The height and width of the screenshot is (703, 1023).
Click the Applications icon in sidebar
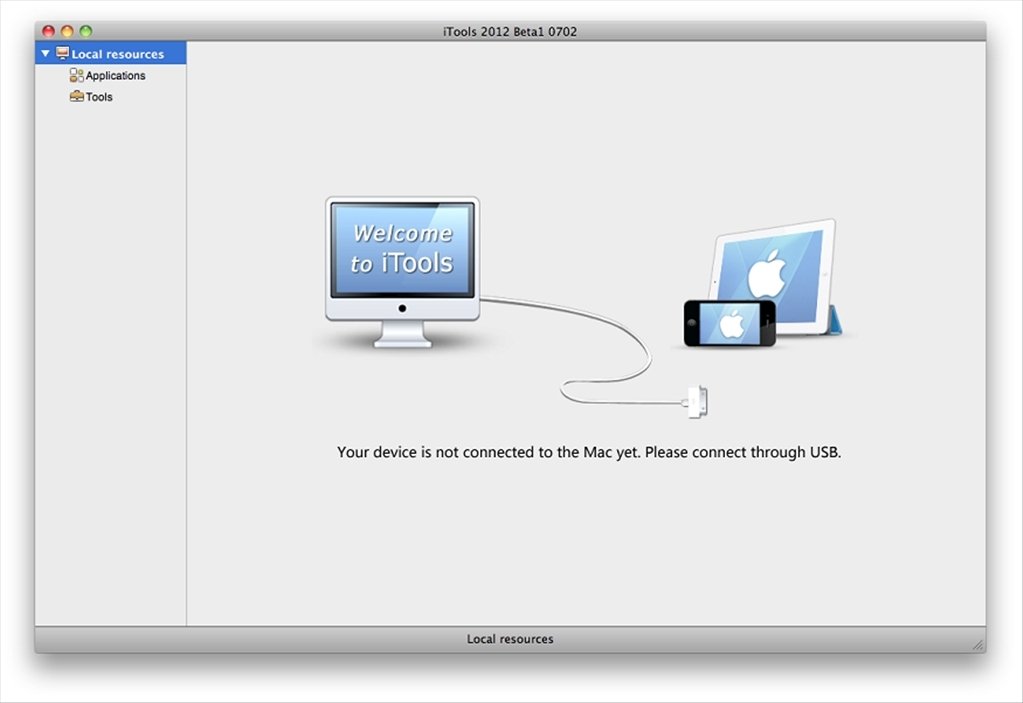[76, 76]
